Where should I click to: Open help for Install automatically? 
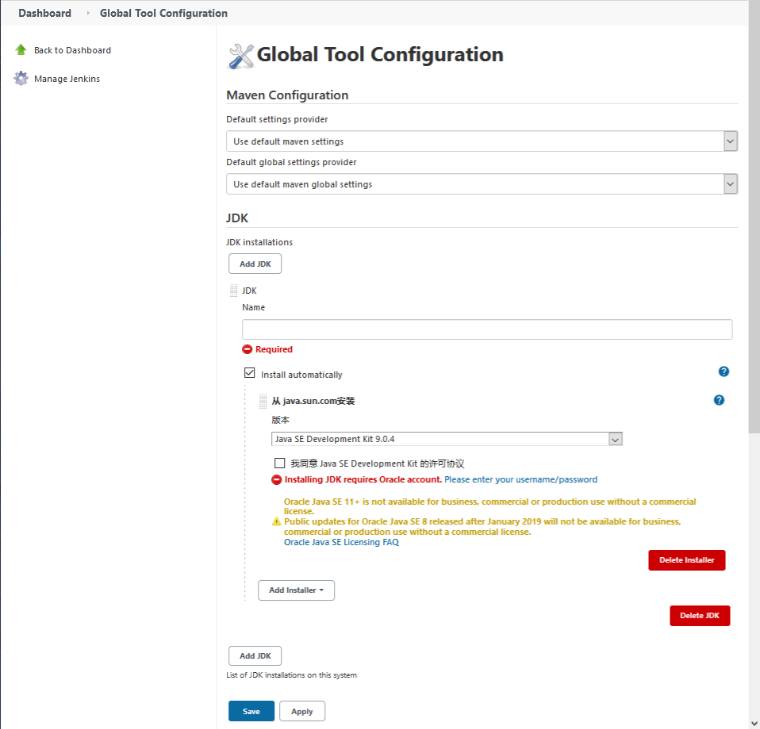point(724,372)
